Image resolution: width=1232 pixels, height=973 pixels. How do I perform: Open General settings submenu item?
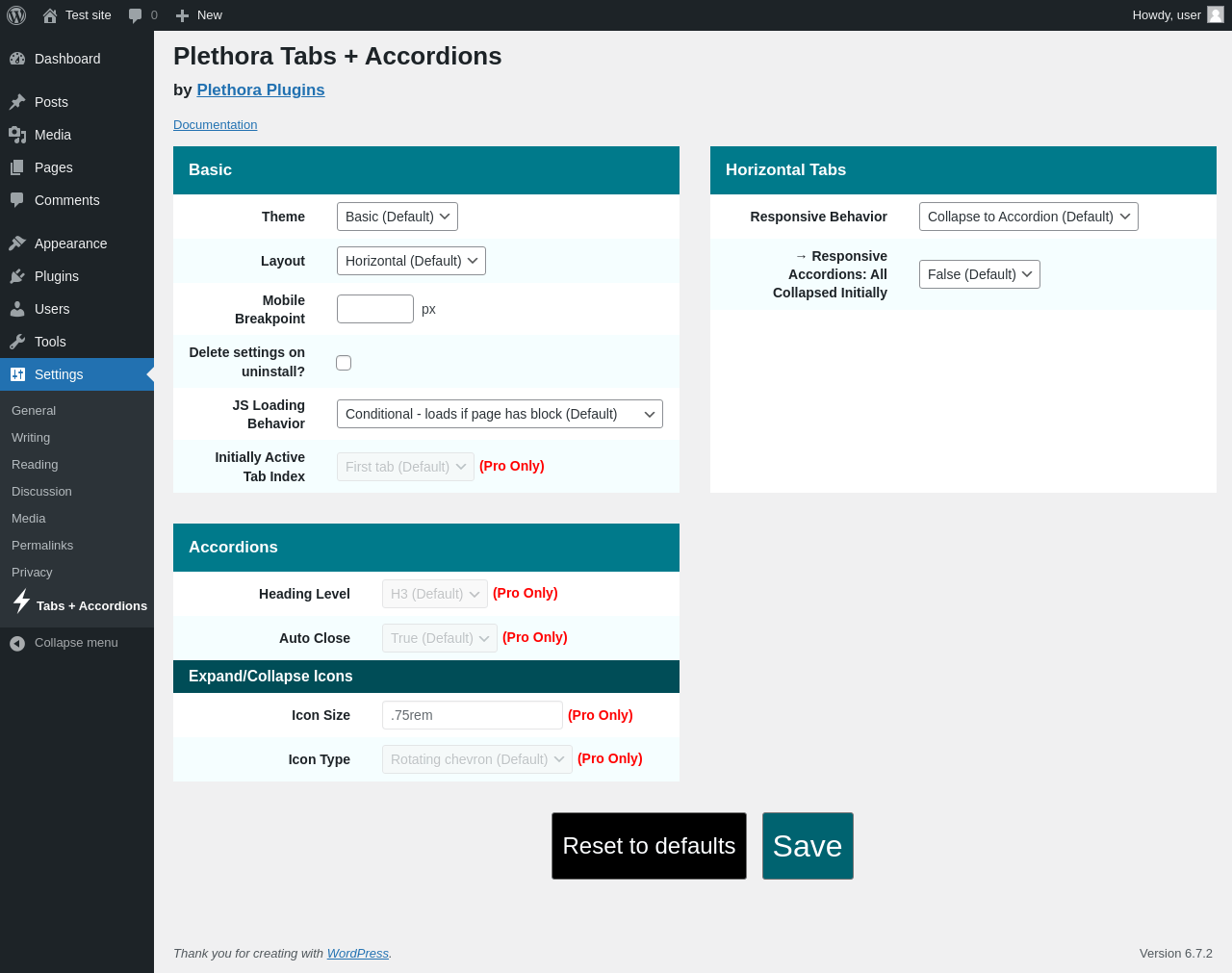click(x=34, y=410)
